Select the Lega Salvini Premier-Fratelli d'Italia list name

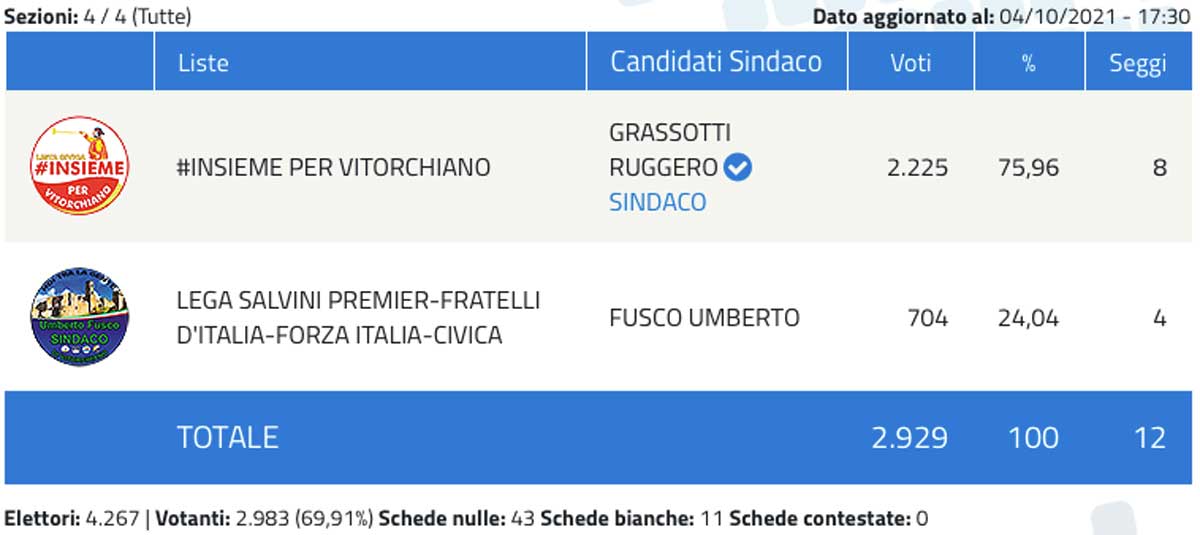coord(357,318)
